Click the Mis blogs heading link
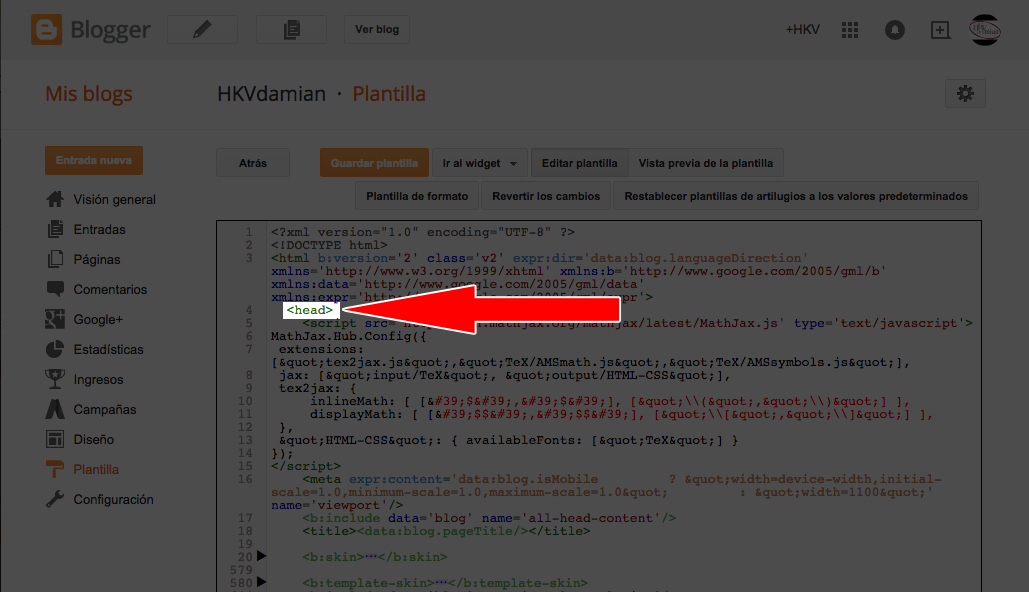The image size is (1029, 592). (x=89, y=94)
